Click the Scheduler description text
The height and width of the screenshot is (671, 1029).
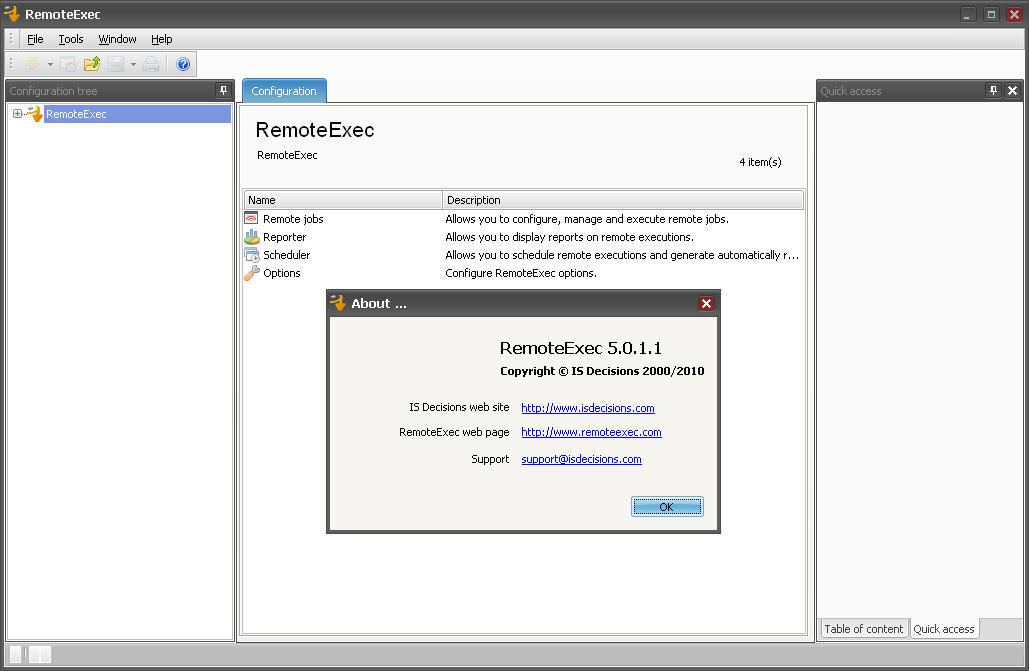(x=622, y=255)
